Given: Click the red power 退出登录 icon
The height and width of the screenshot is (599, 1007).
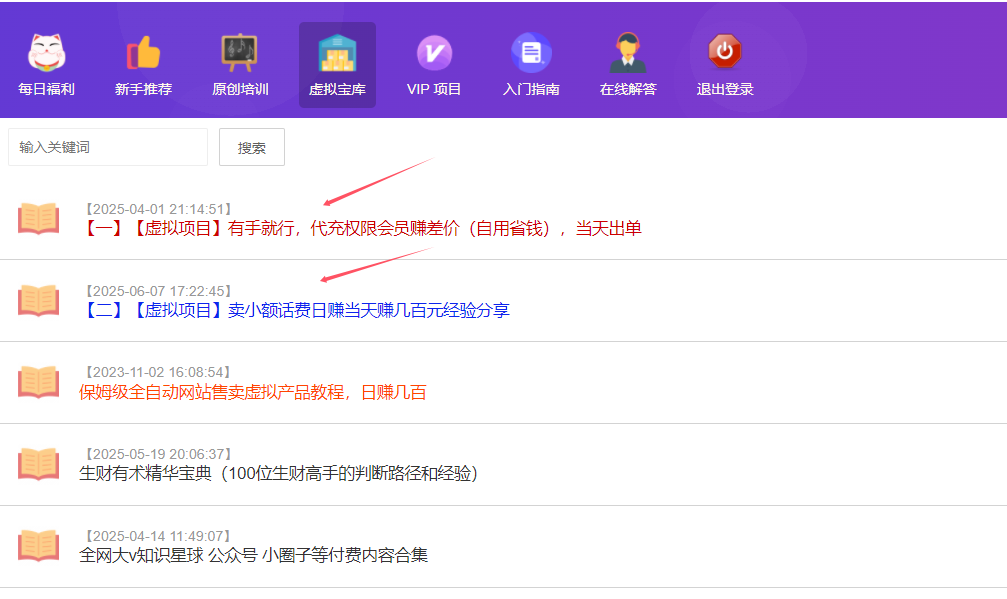Looking at the screenshot, I should 724,51.
